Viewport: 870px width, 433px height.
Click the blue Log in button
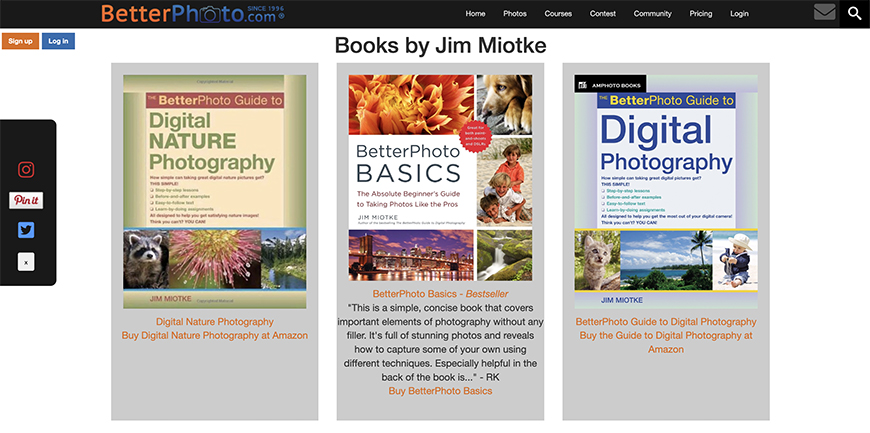click(x=58, y=41)
